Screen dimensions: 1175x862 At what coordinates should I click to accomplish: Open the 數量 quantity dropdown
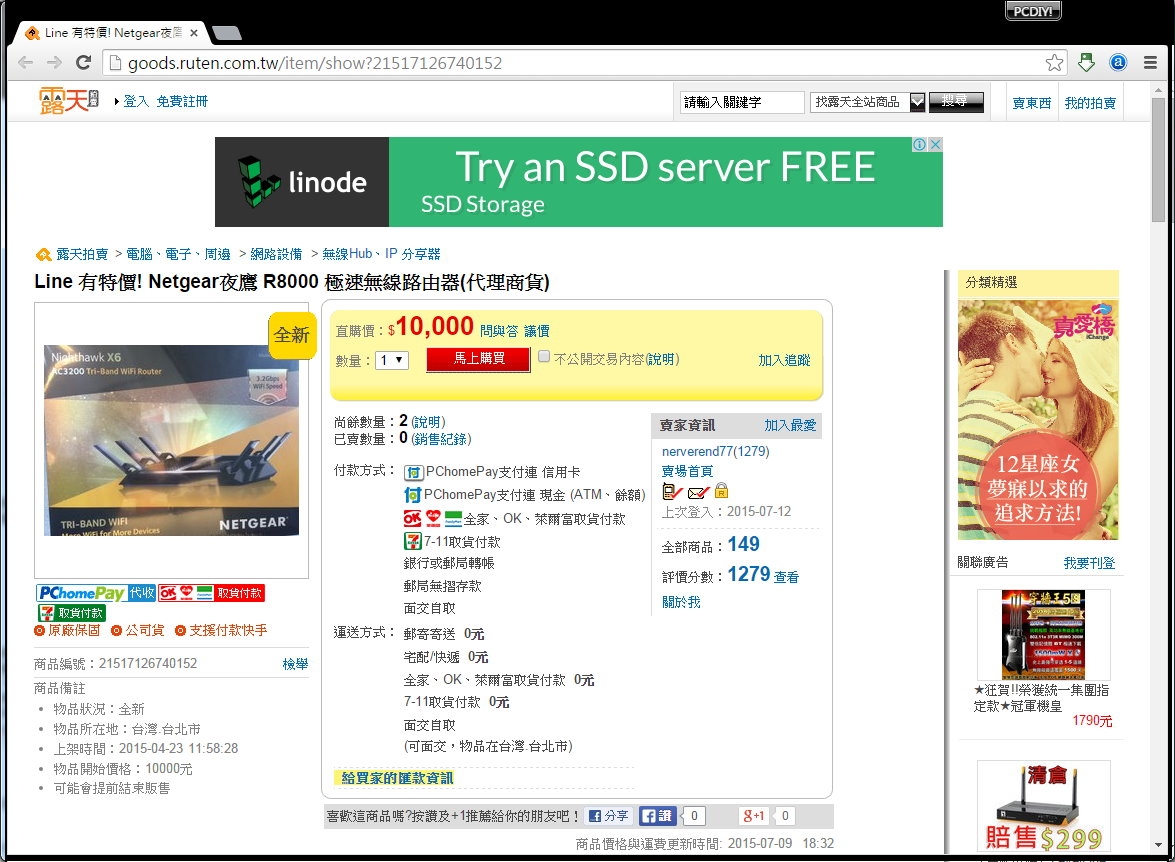pos(392,361)
